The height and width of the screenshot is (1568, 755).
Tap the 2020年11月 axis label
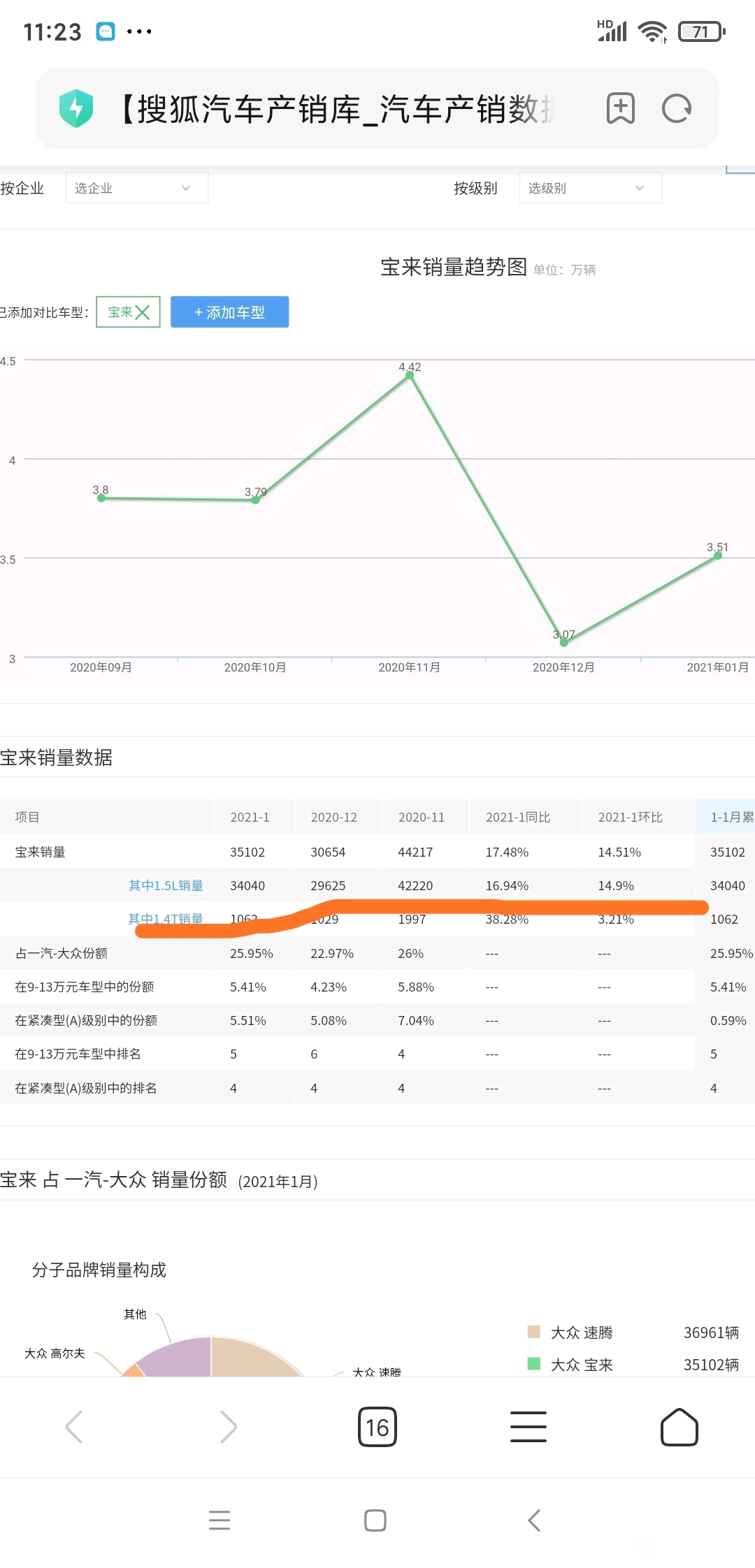[410, 667]
